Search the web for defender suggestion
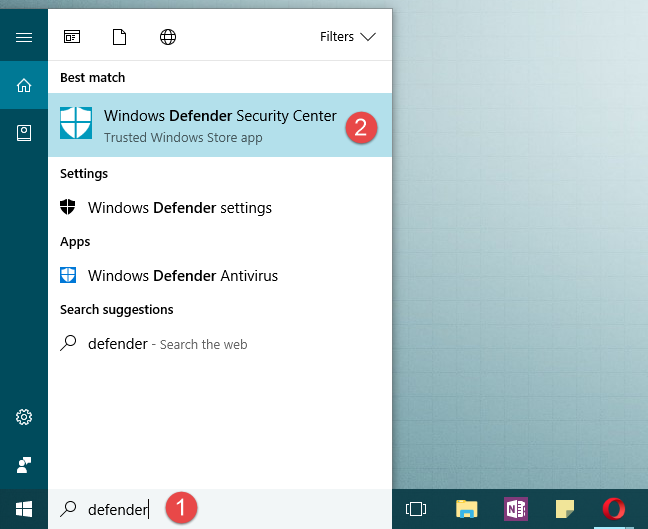The image size is (648, 529). tap(220, 344)
